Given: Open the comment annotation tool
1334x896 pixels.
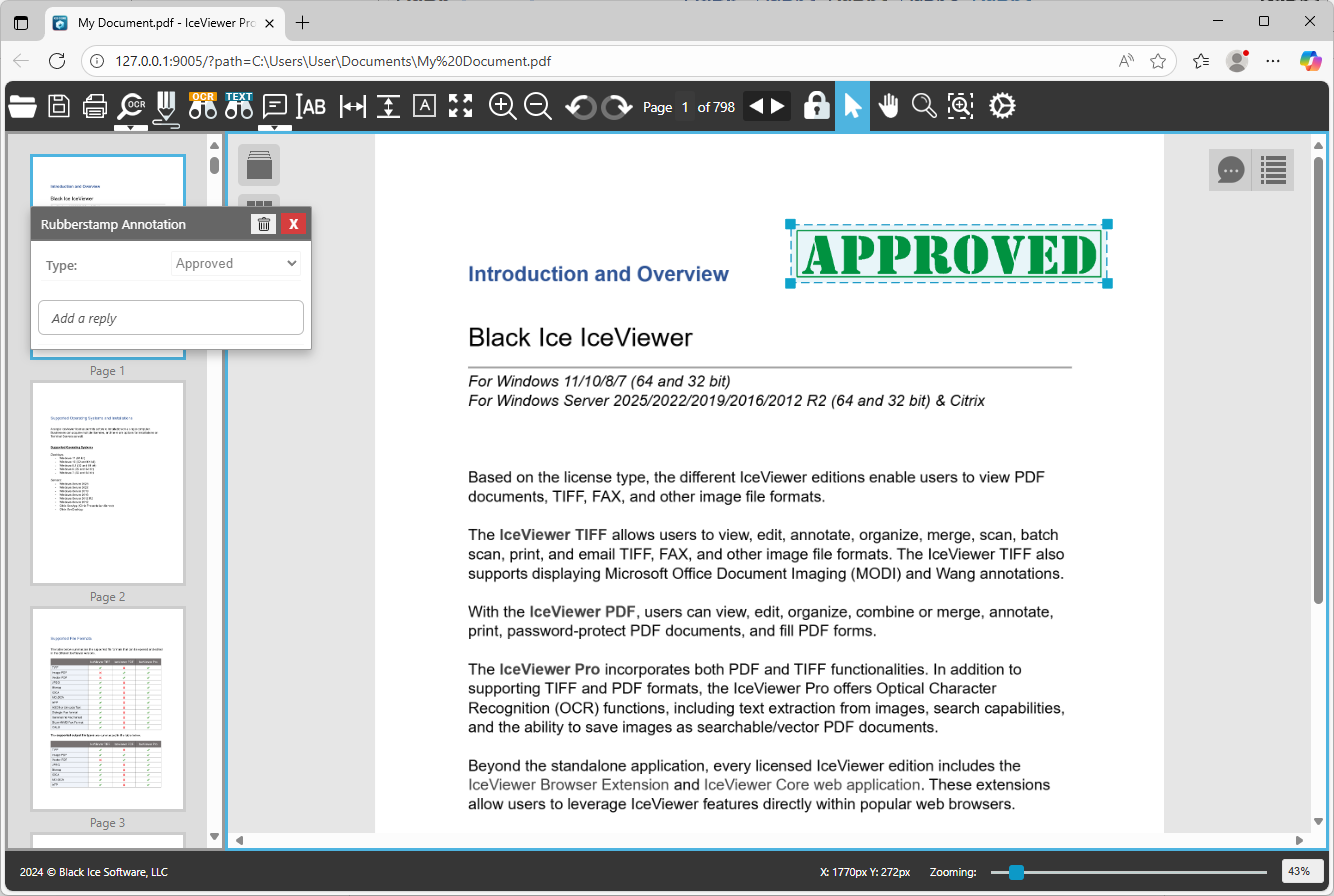Looking at the screenshot, I should [275, 105].
